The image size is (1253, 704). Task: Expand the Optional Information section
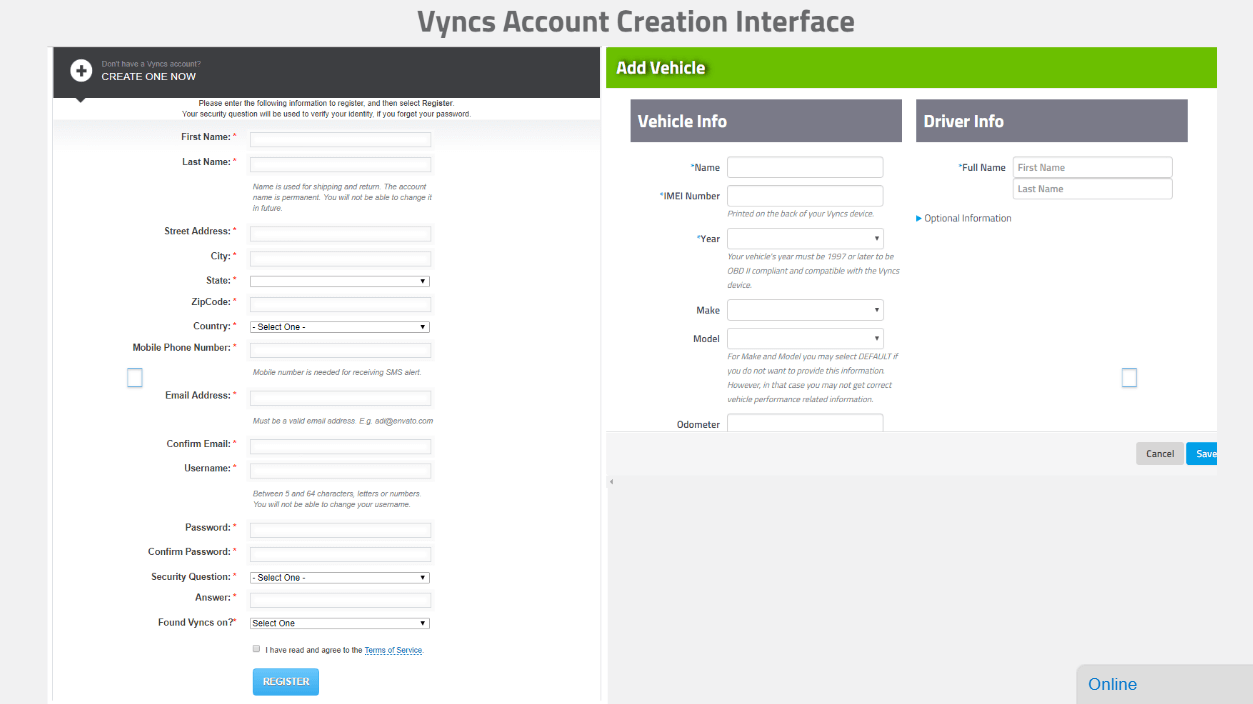pyautogui.click(x=964, y=218)
